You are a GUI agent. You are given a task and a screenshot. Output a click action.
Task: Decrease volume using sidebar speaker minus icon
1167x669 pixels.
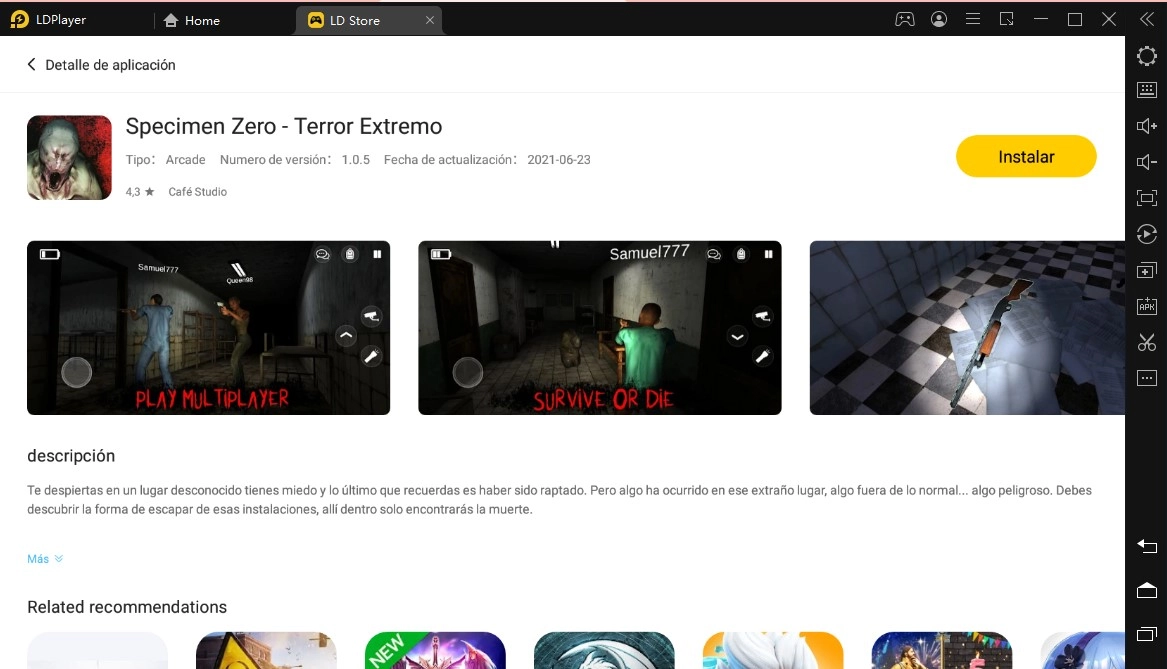pyautogui.click(x=1147, y=161)
